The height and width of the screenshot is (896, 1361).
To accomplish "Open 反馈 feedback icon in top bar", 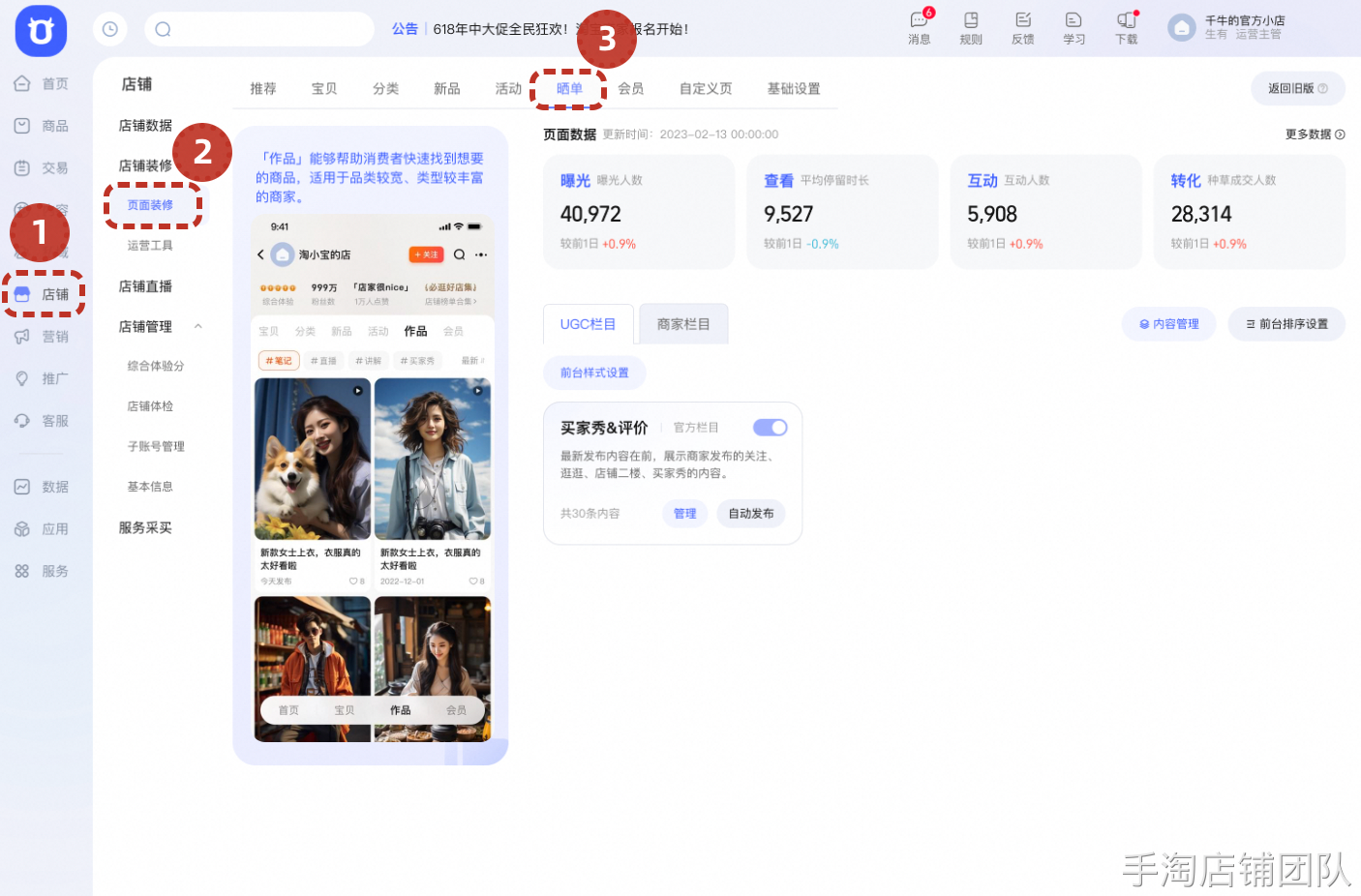I will coord(1023,28).
